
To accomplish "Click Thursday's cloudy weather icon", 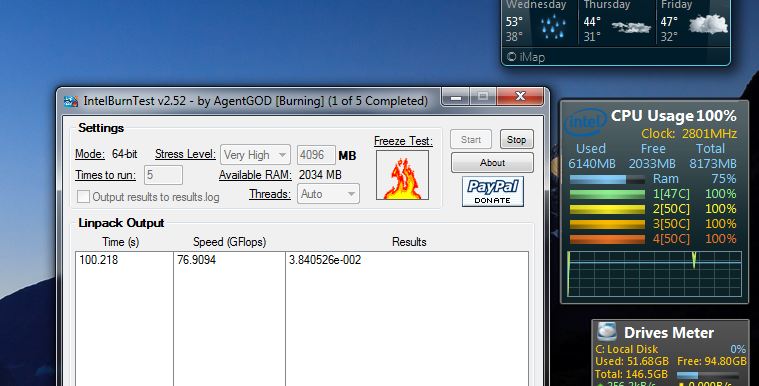I will pos(631,27).
